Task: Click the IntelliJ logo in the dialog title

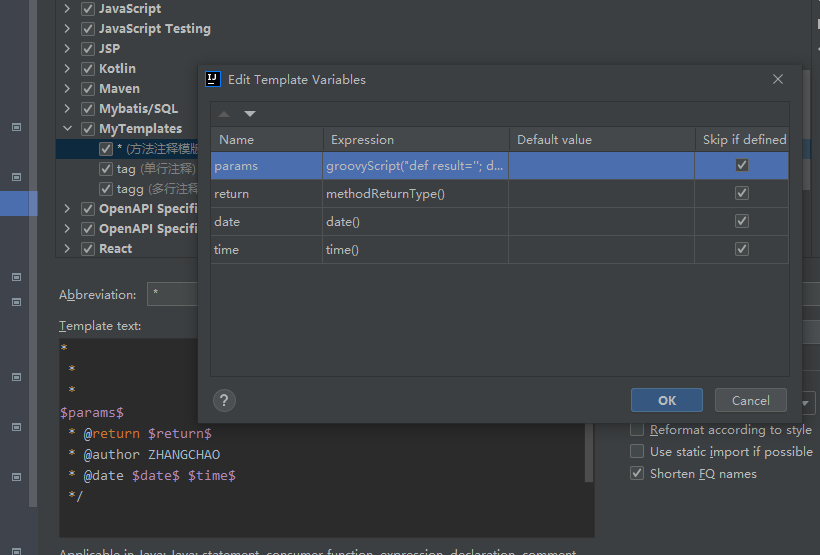Action: click(x=213, y=79)
